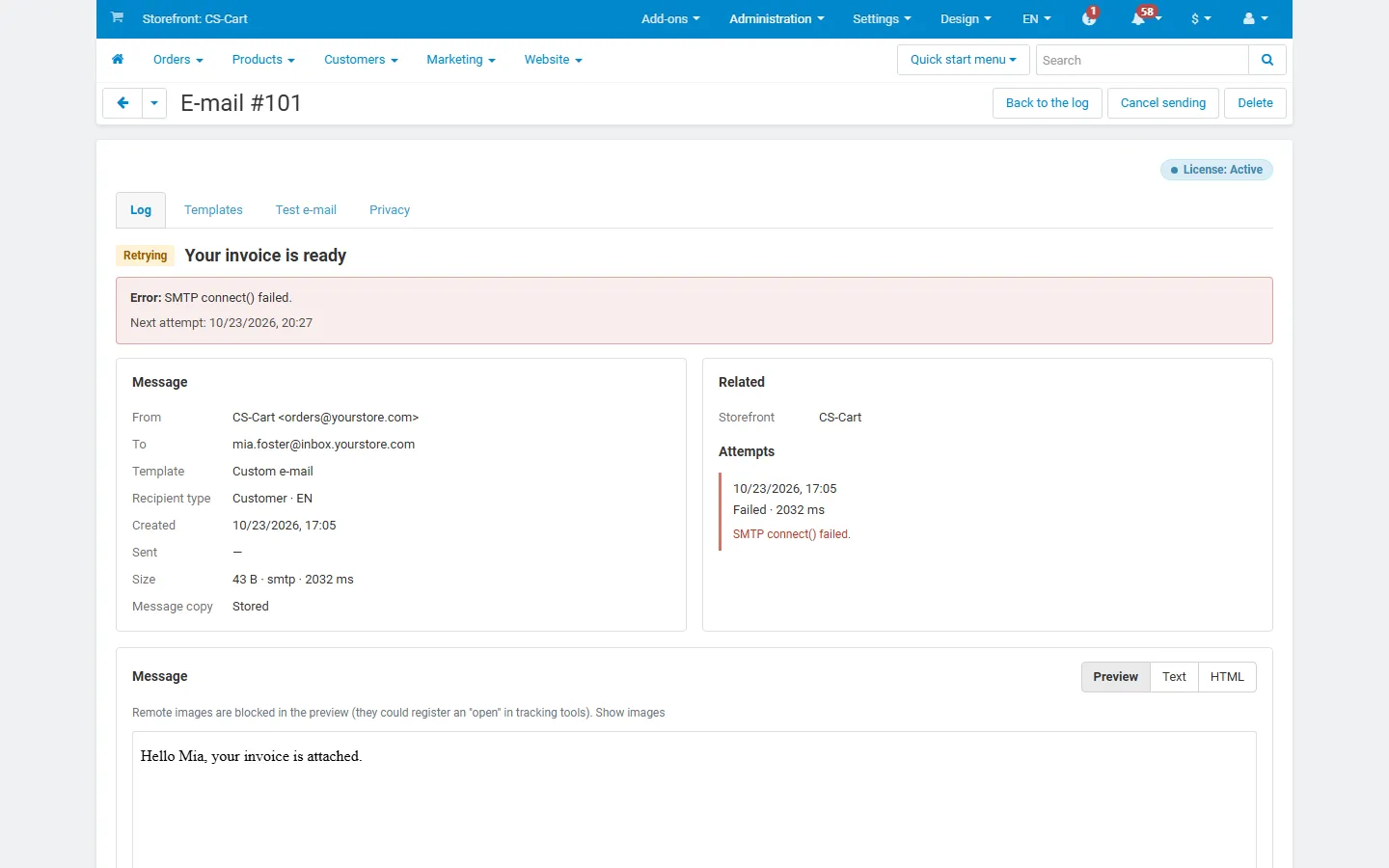Click the recipient mia.foster@inbox.yourstore.com
The height and width of the screenshot is (868, 1389).
point(324,445)
